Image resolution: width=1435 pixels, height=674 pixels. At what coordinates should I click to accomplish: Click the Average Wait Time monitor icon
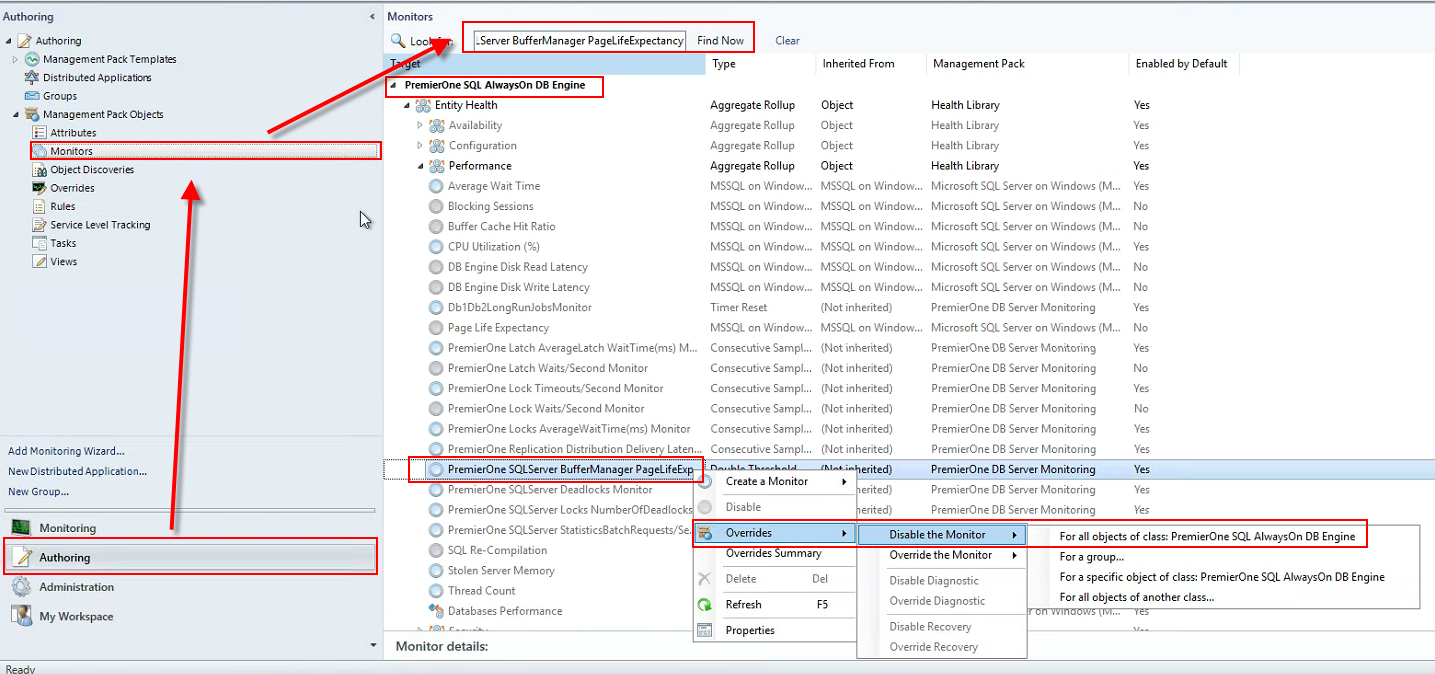(x=436, y=186)
